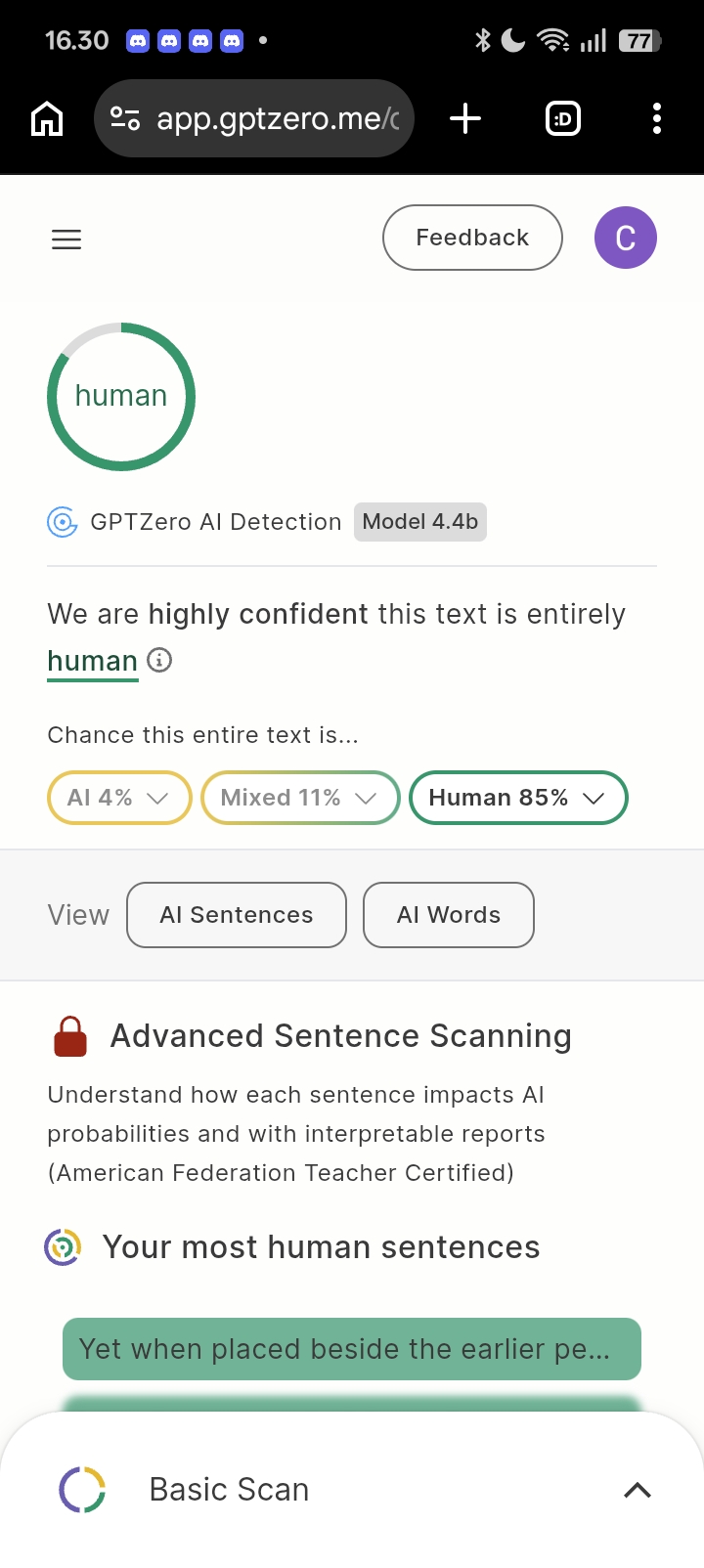Image resolution: width=704 pixels, height=1568 pixels.
Task: Open browser three-dot overflow menu
Action: click(656, 119)
